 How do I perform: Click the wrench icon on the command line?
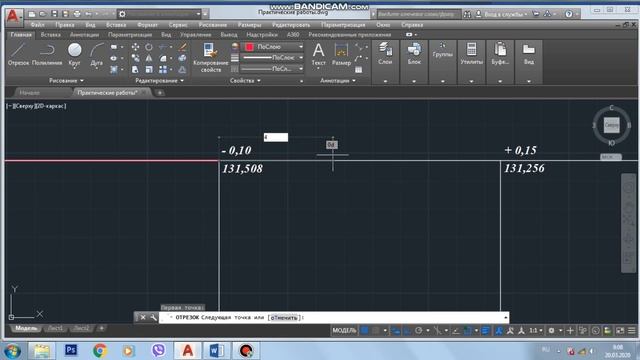point(153,317)
